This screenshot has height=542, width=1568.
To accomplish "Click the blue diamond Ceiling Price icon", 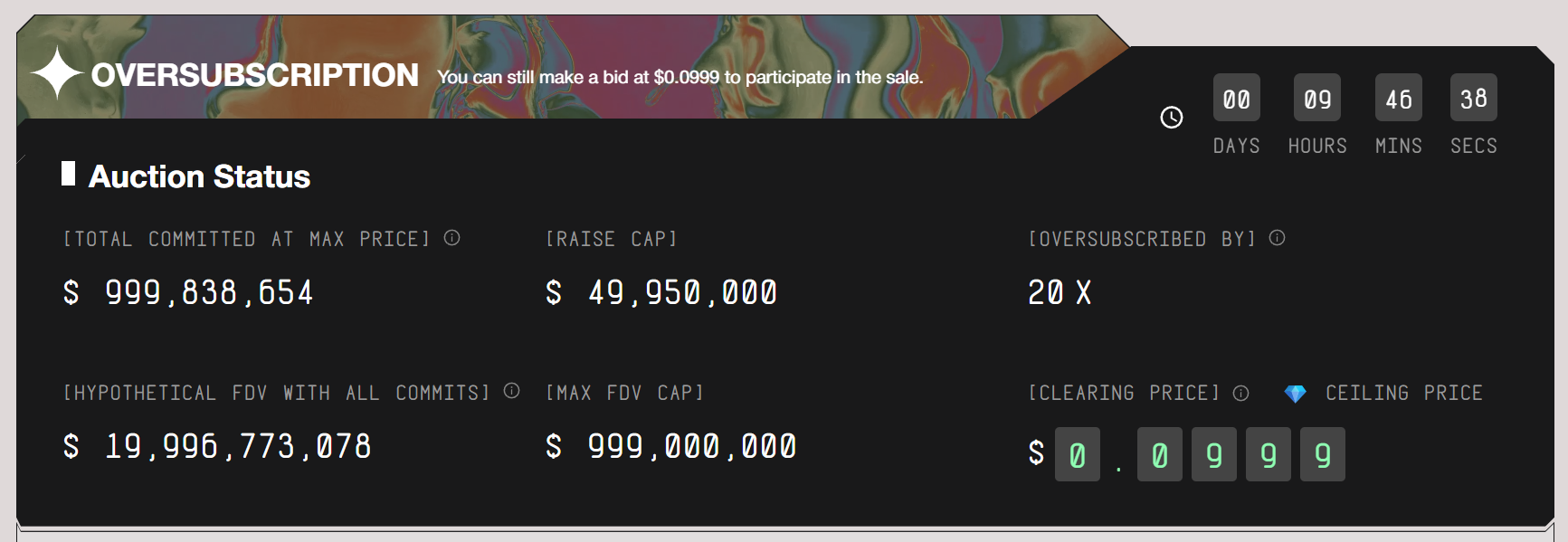I will [1296, 394].
